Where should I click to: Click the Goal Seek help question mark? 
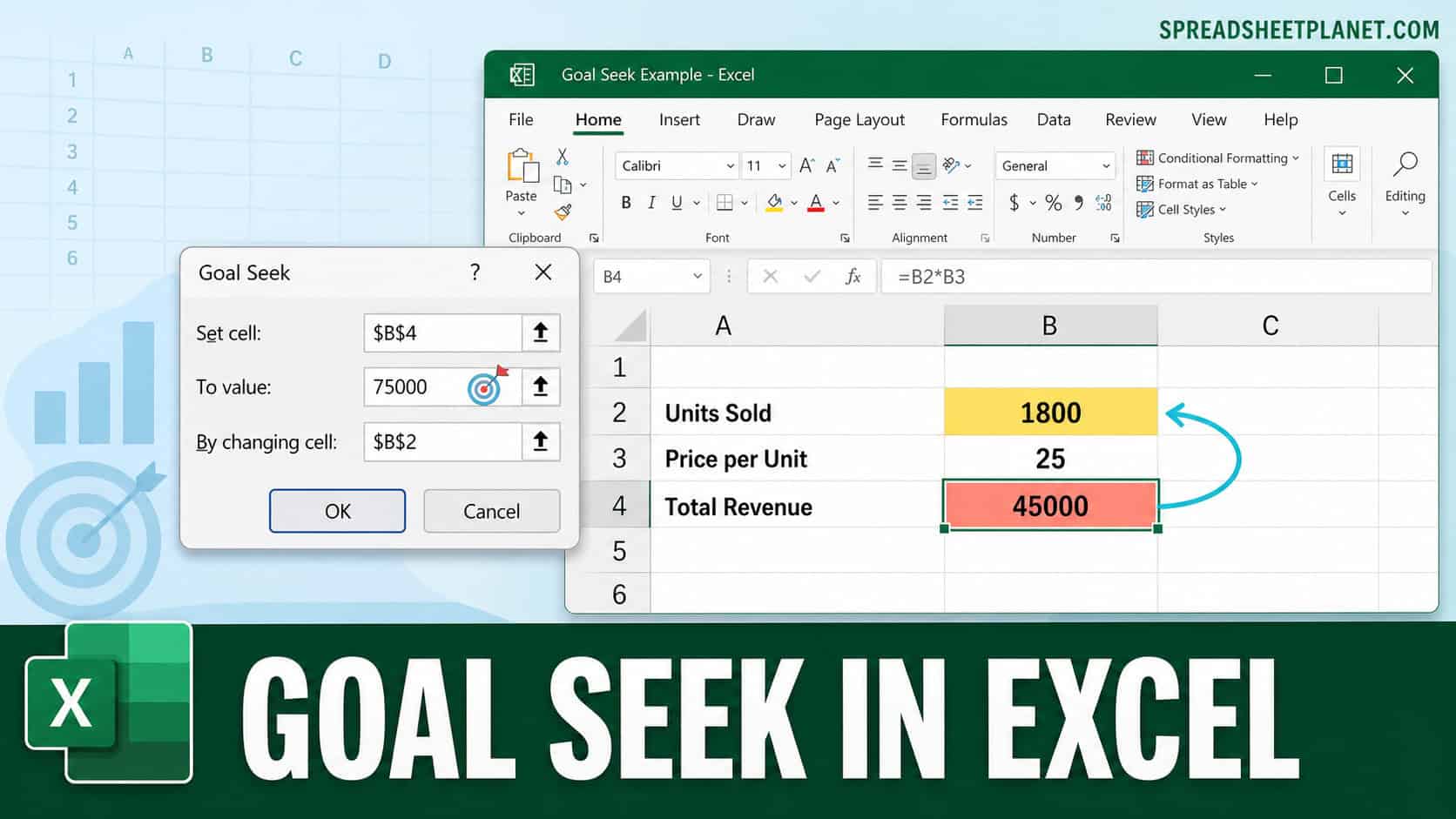475,272
